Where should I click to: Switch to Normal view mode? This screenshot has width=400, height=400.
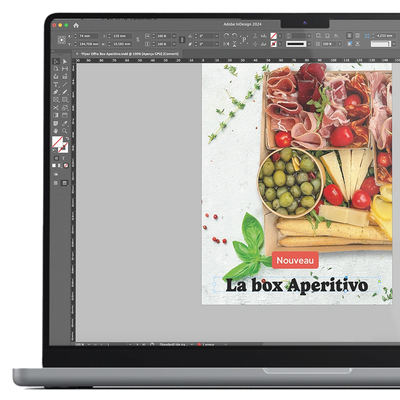[56, 183]
